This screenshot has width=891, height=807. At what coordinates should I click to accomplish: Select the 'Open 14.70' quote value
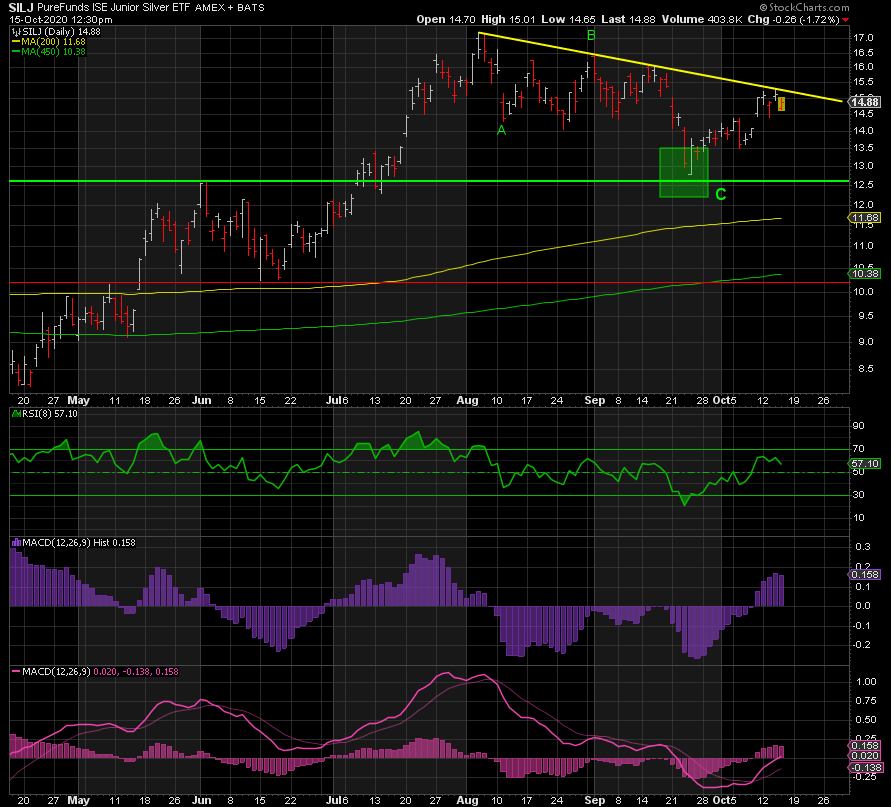(x=446, y=19)
